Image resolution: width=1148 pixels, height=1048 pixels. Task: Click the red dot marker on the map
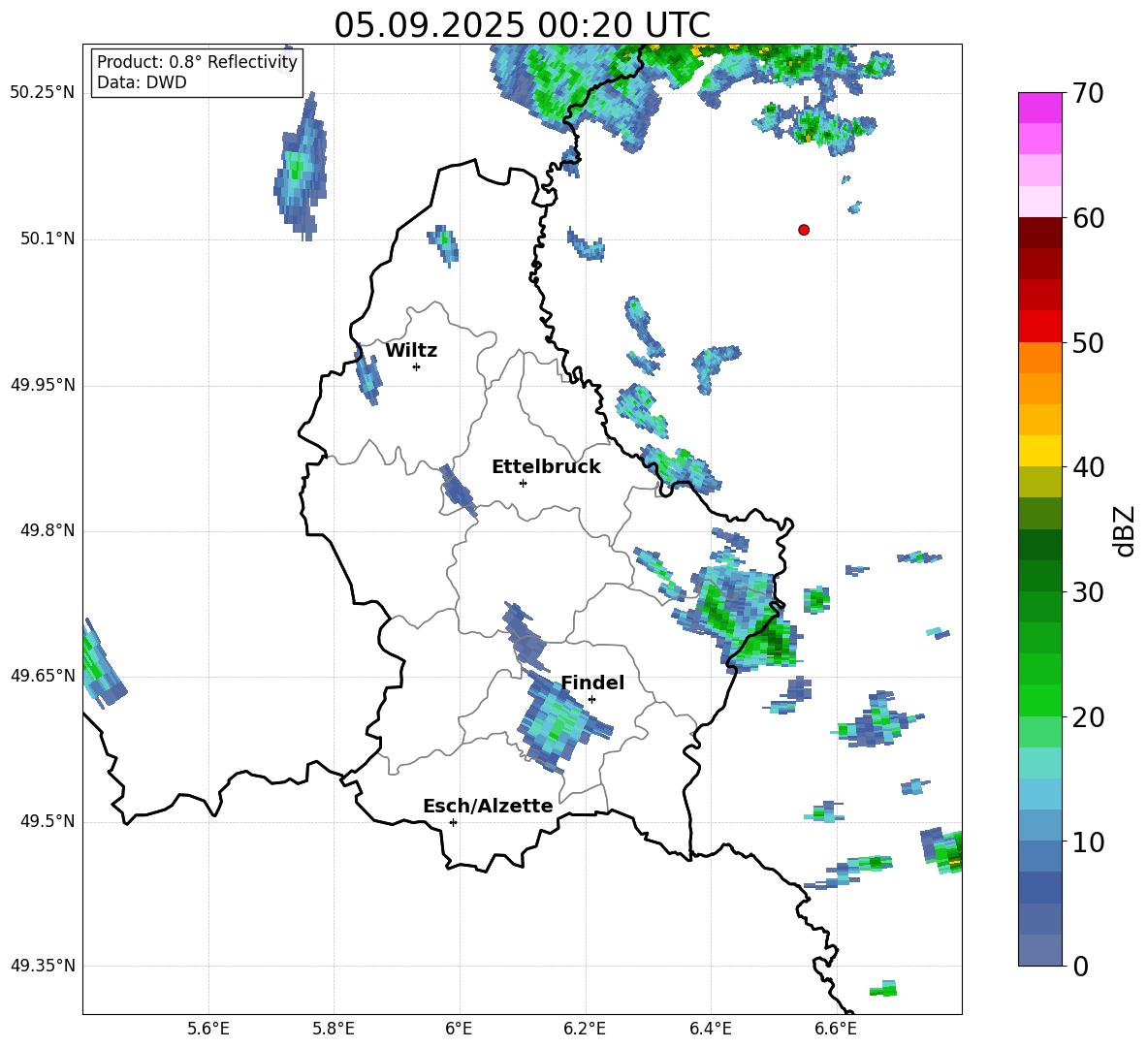[x=804, y=230]
